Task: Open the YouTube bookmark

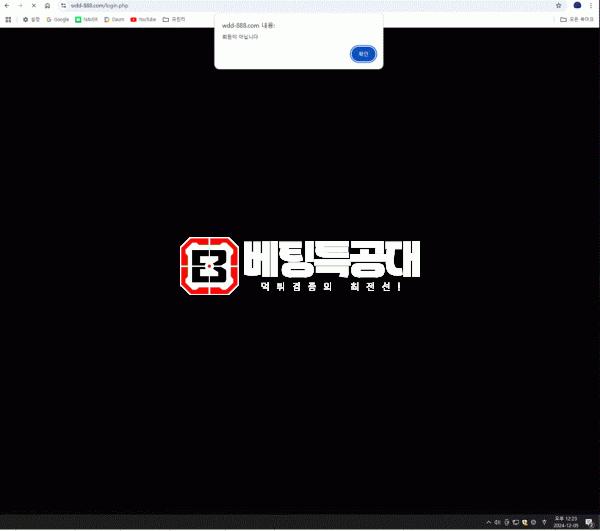Action: (143, 20)
